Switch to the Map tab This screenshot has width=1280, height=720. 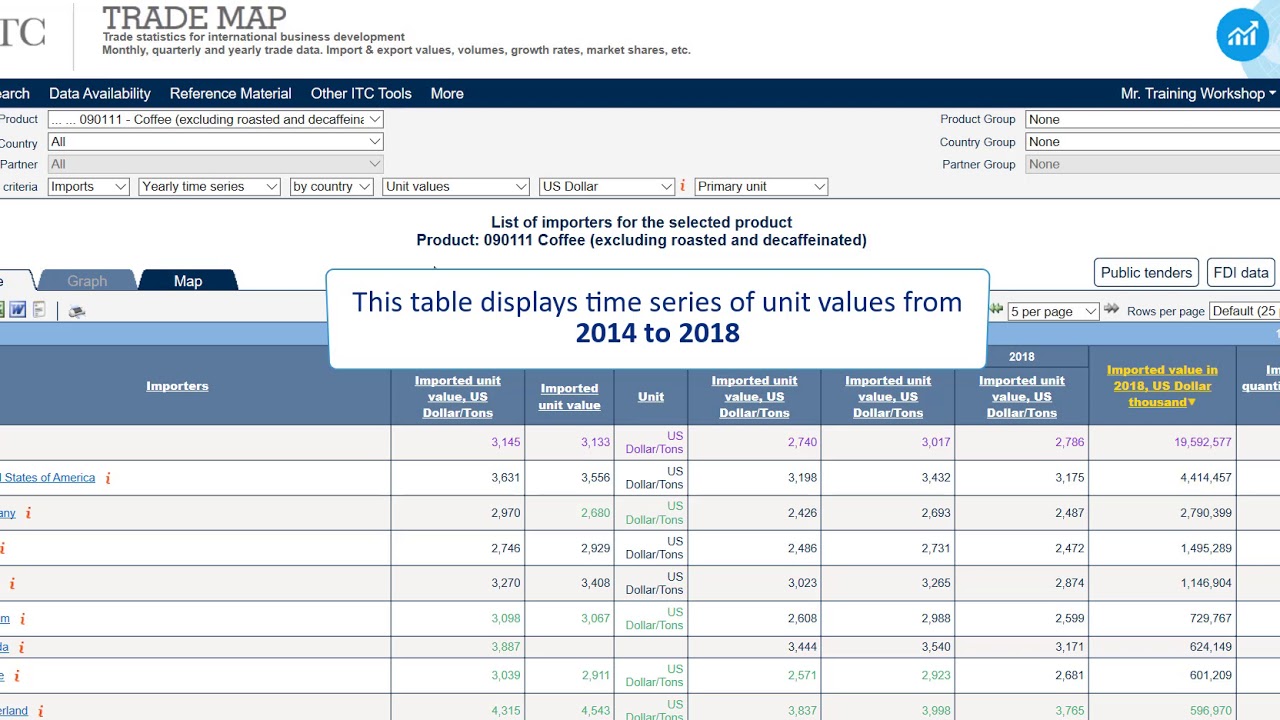(x=188, y=281)
